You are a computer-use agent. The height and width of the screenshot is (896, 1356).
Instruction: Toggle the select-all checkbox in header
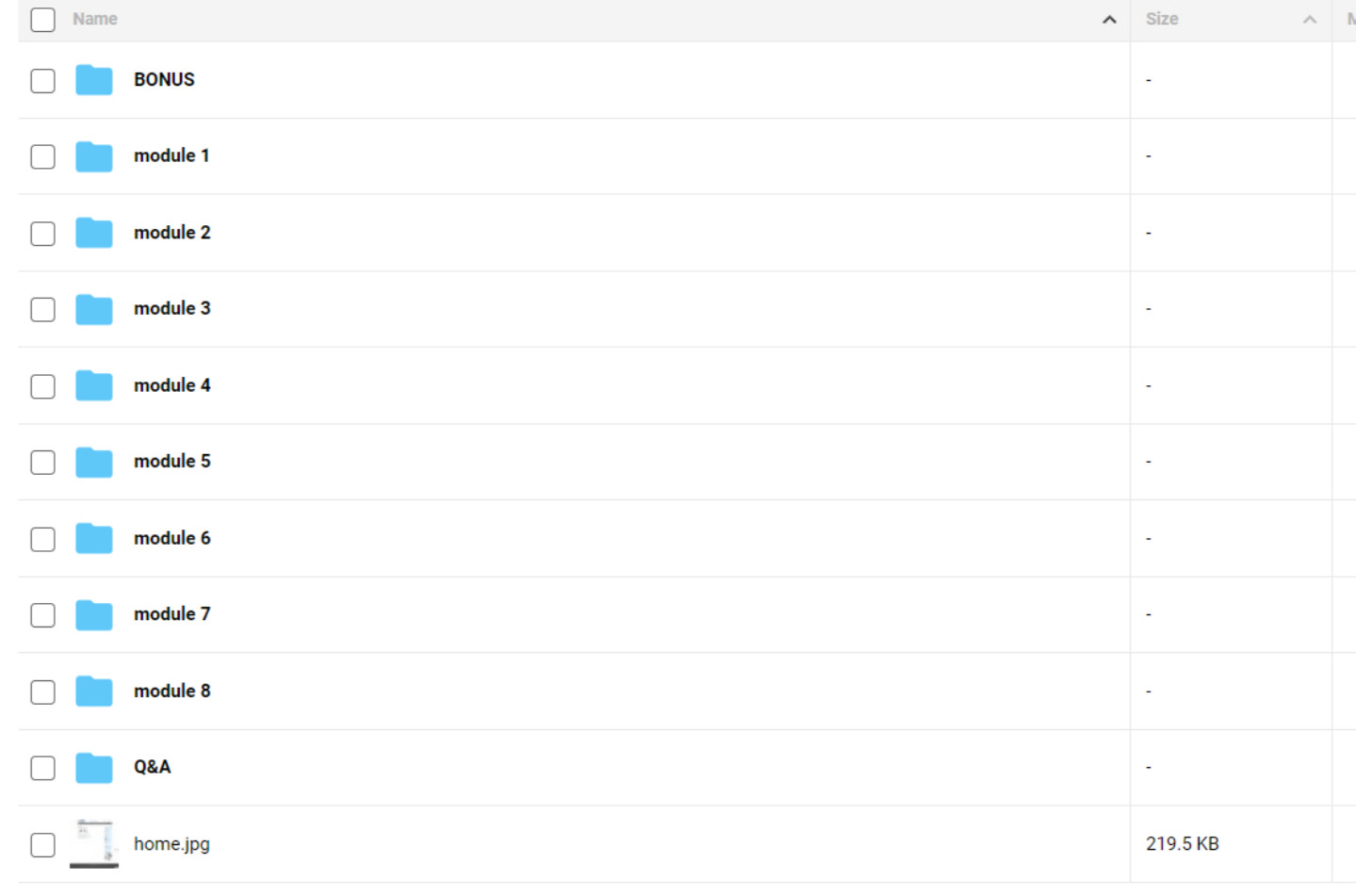[43, 20]
